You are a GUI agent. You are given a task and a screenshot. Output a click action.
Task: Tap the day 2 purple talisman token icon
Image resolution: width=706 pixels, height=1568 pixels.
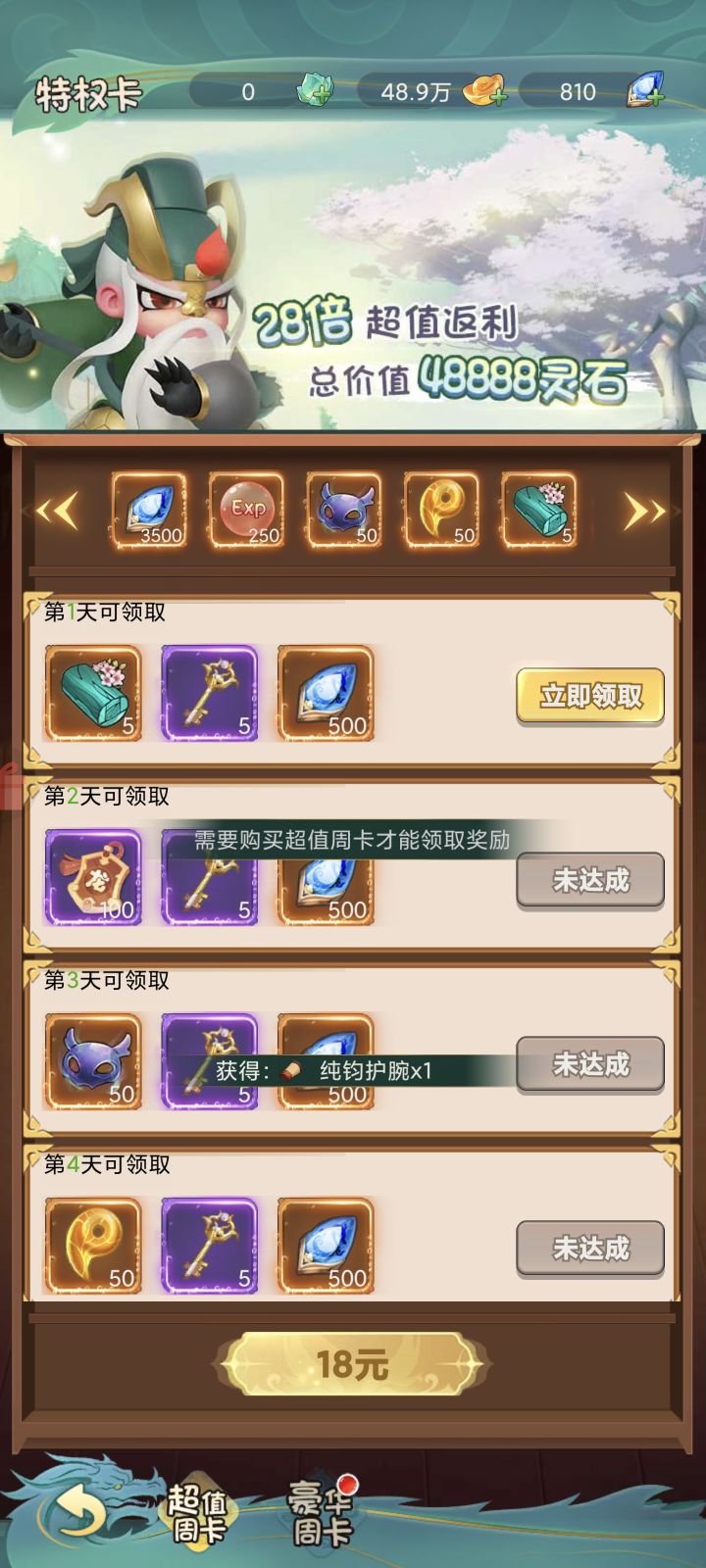(93, 877)
